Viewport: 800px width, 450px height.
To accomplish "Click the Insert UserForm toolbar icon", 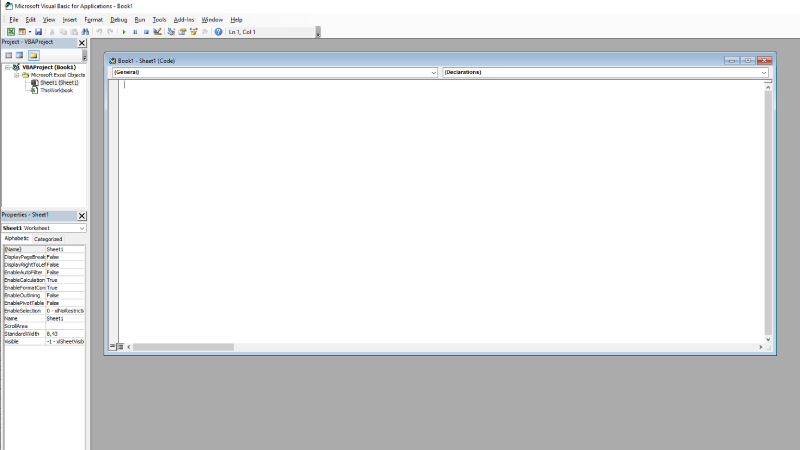I will point(22,32).
